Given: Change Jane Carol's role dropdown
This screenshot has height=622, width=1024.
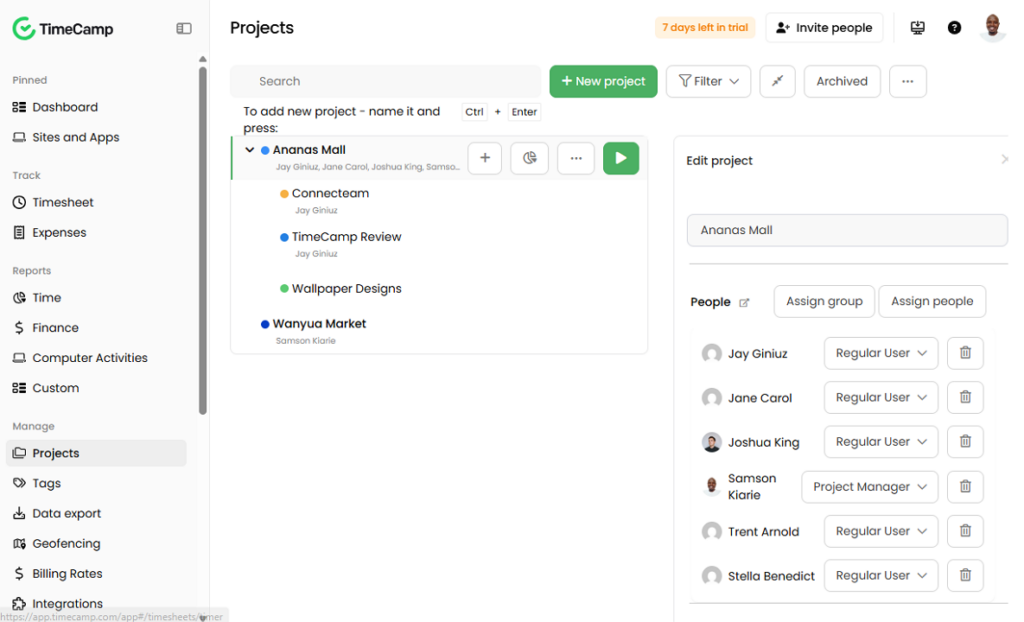Looking at the screenshot, I should 881,397.
